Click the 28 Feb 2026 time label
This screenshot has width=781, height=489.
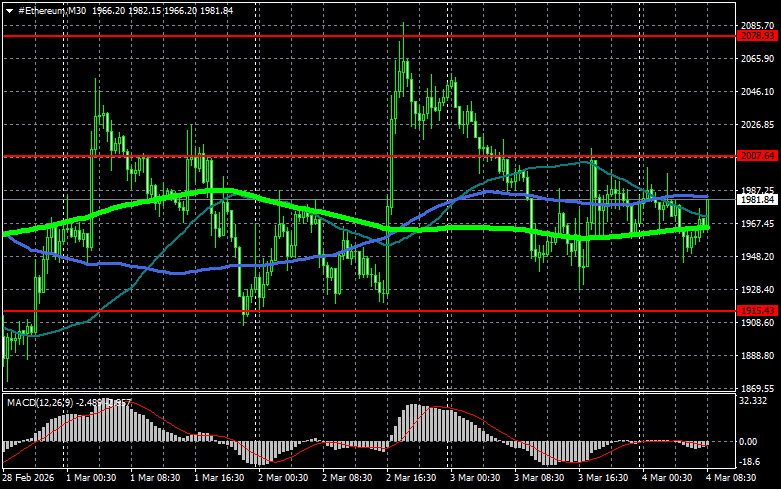28,478
